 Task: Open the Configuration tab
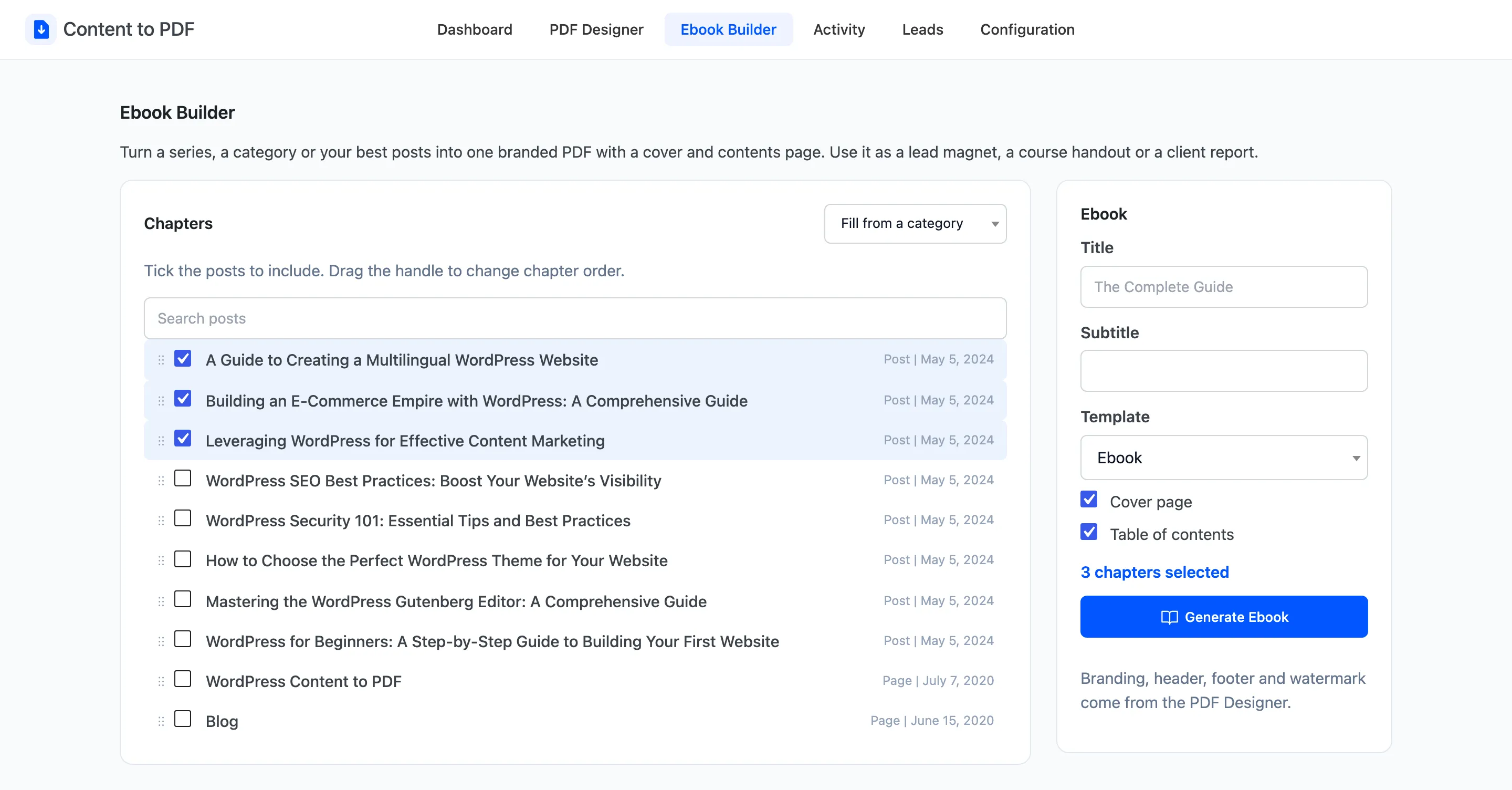(x=1027, y=29)
